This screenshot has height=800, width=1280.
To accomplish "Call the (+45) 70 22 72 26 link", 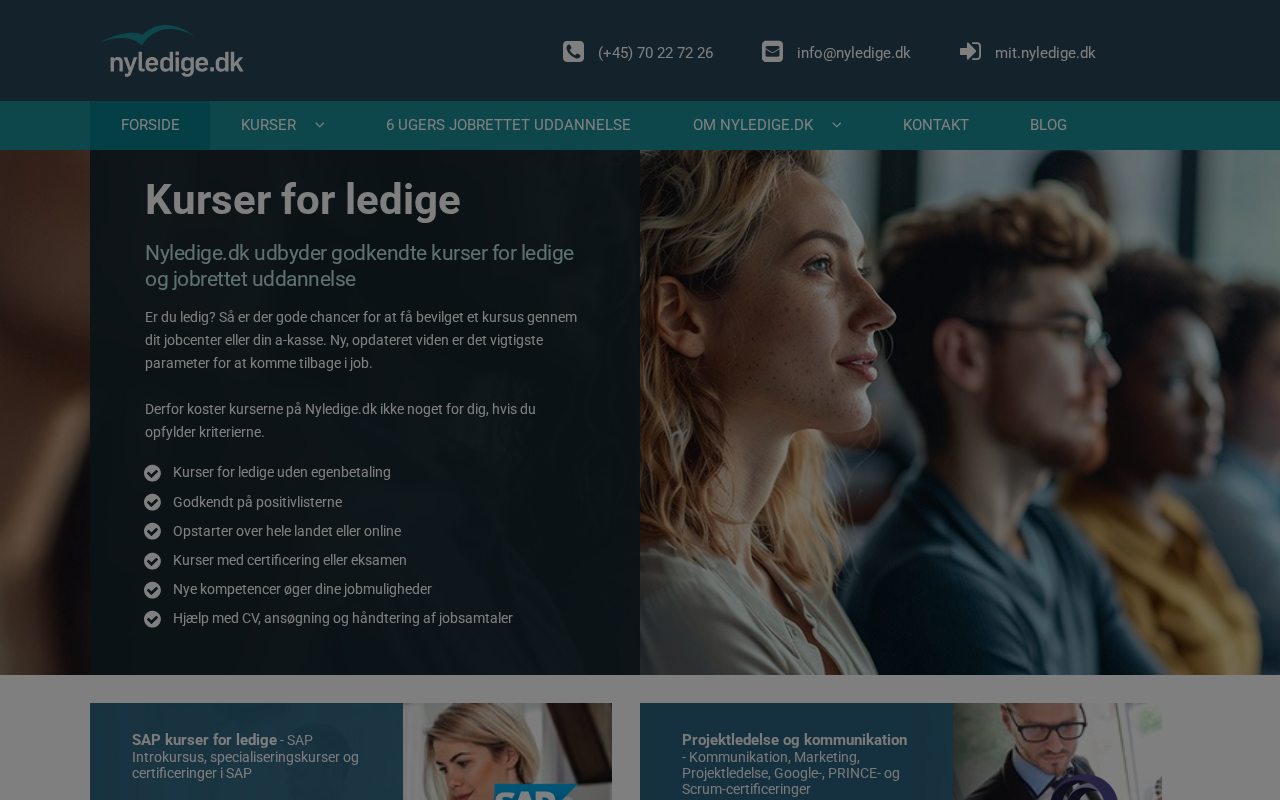I will click(x=655, y=53).
